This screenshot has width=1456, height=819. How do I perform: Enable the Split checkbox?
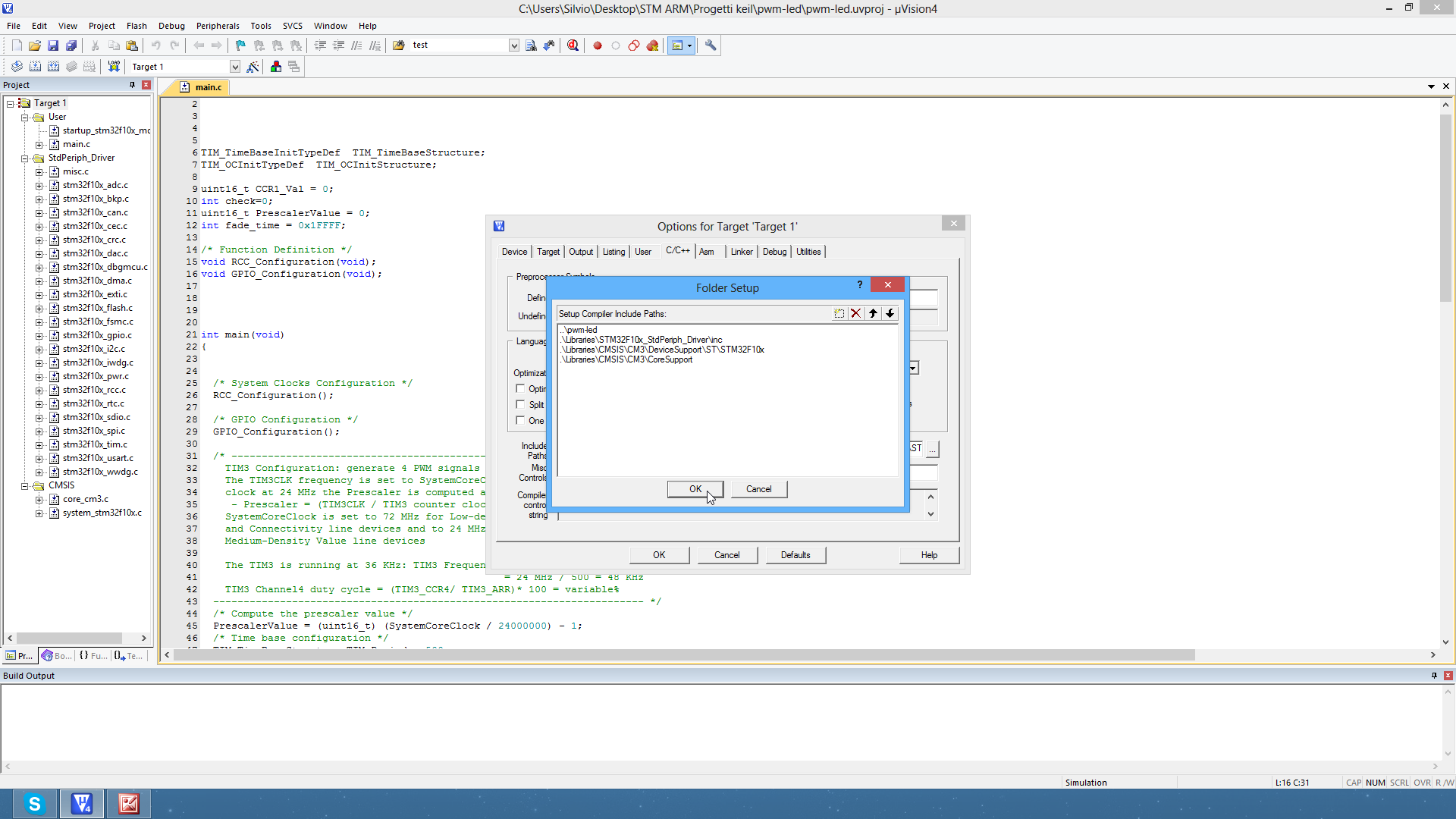[x=520, y=404]
